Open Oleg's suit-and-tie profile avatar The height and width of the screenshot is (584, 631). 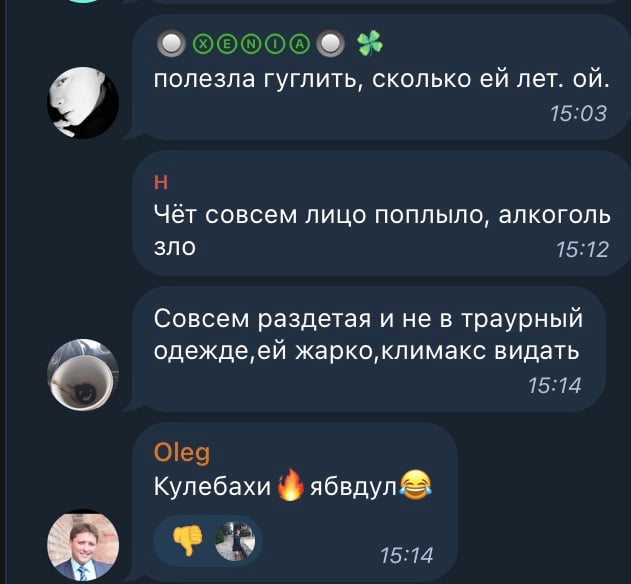coord(83,545)
